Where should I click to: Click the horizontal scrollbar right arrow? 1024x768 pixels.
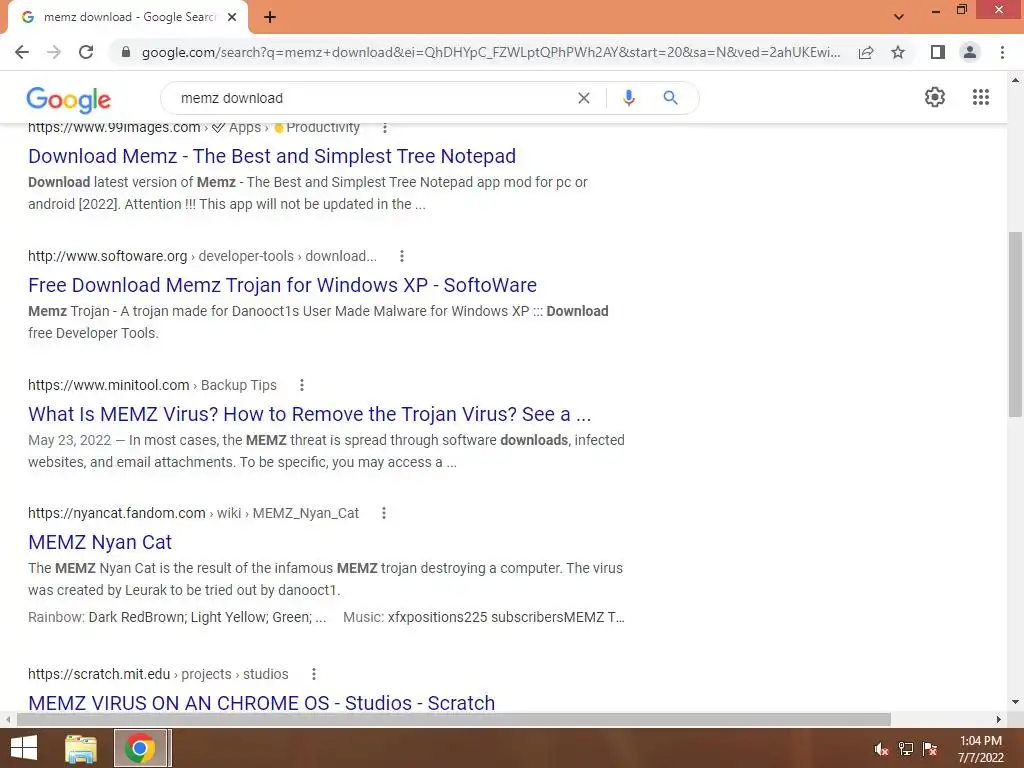[999, 719]
